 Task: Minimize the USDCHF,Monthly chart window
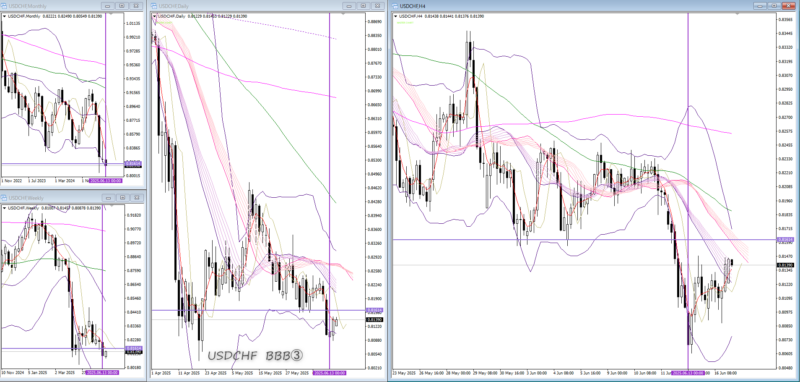coord(108,6)
